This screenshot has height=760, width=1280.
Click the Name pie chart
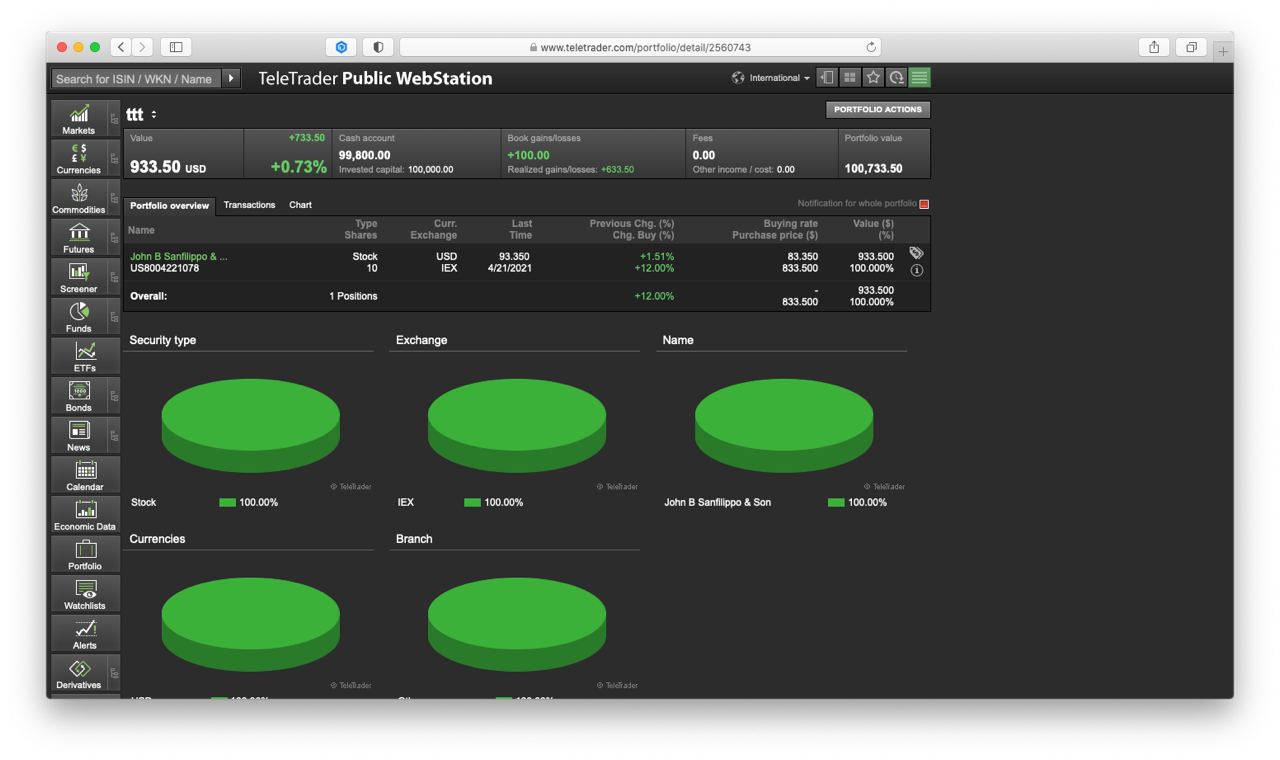[x=784, y=425]
